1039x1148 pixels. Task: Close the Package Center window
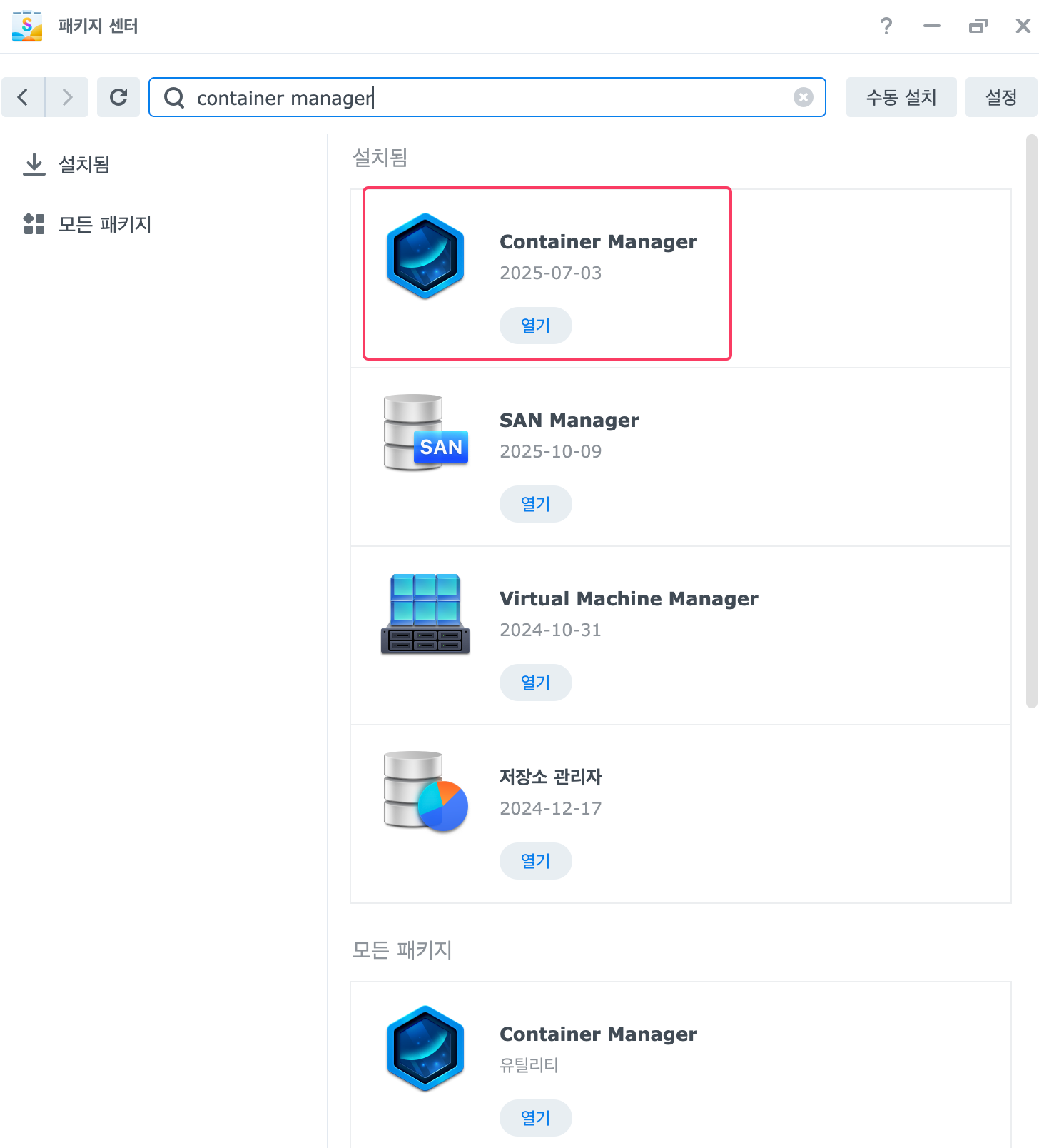pyautogui.click(x=1023, y=26)
